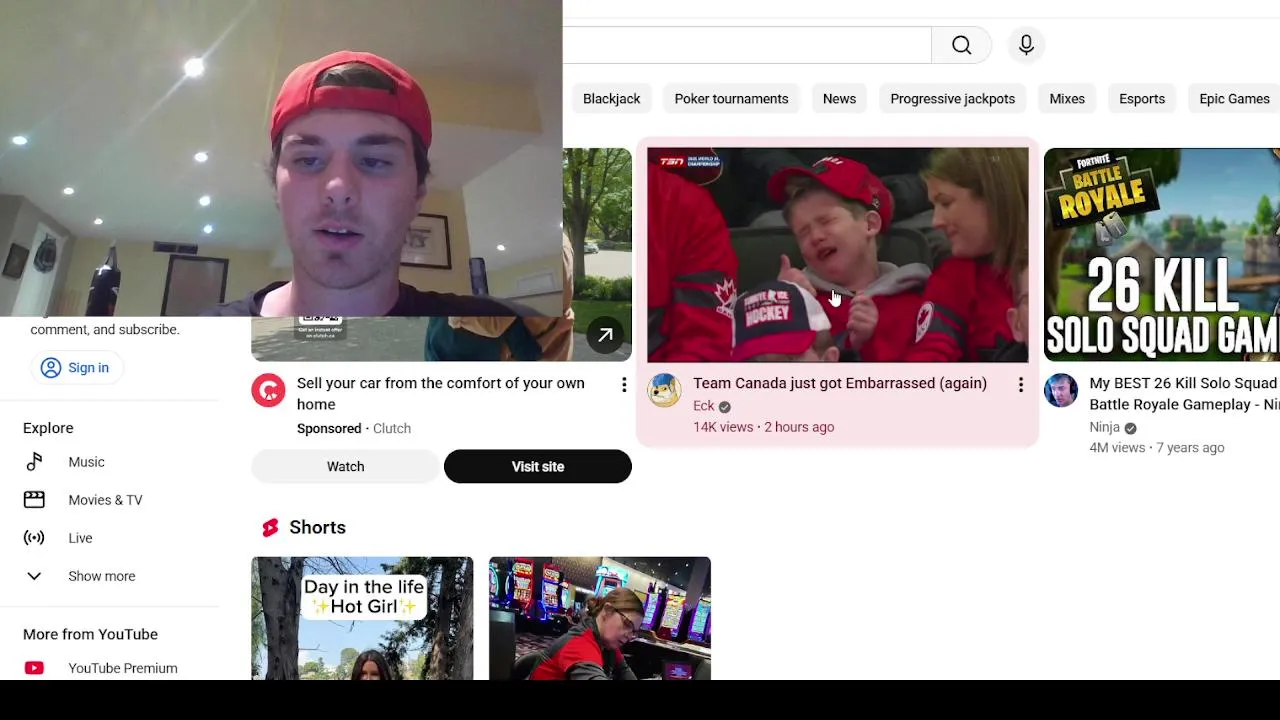Select the Epic Games chip

pos(1234,99)
